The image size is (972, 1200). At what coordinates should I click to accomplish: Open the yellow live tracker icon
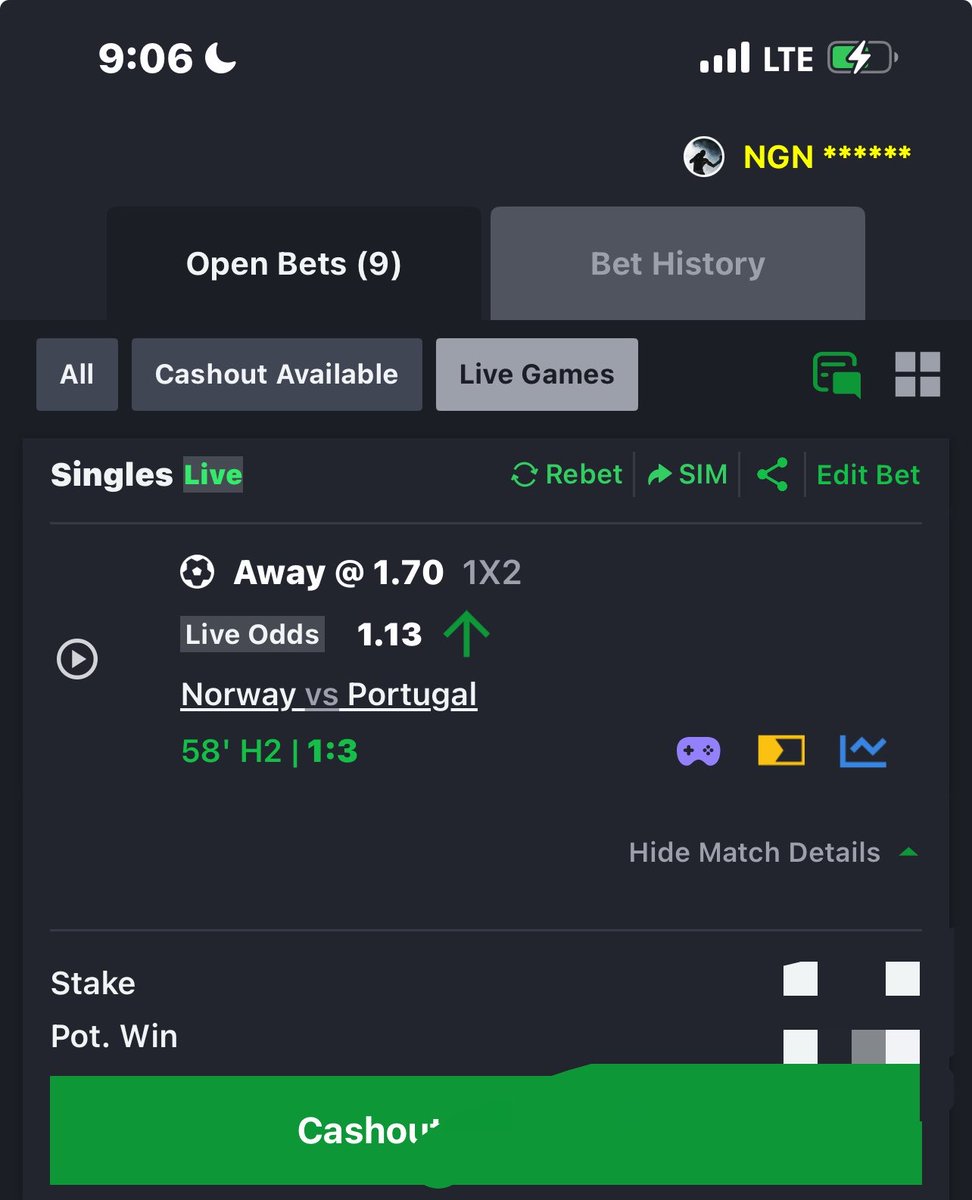pyautogui.click(x=781, y=750)
